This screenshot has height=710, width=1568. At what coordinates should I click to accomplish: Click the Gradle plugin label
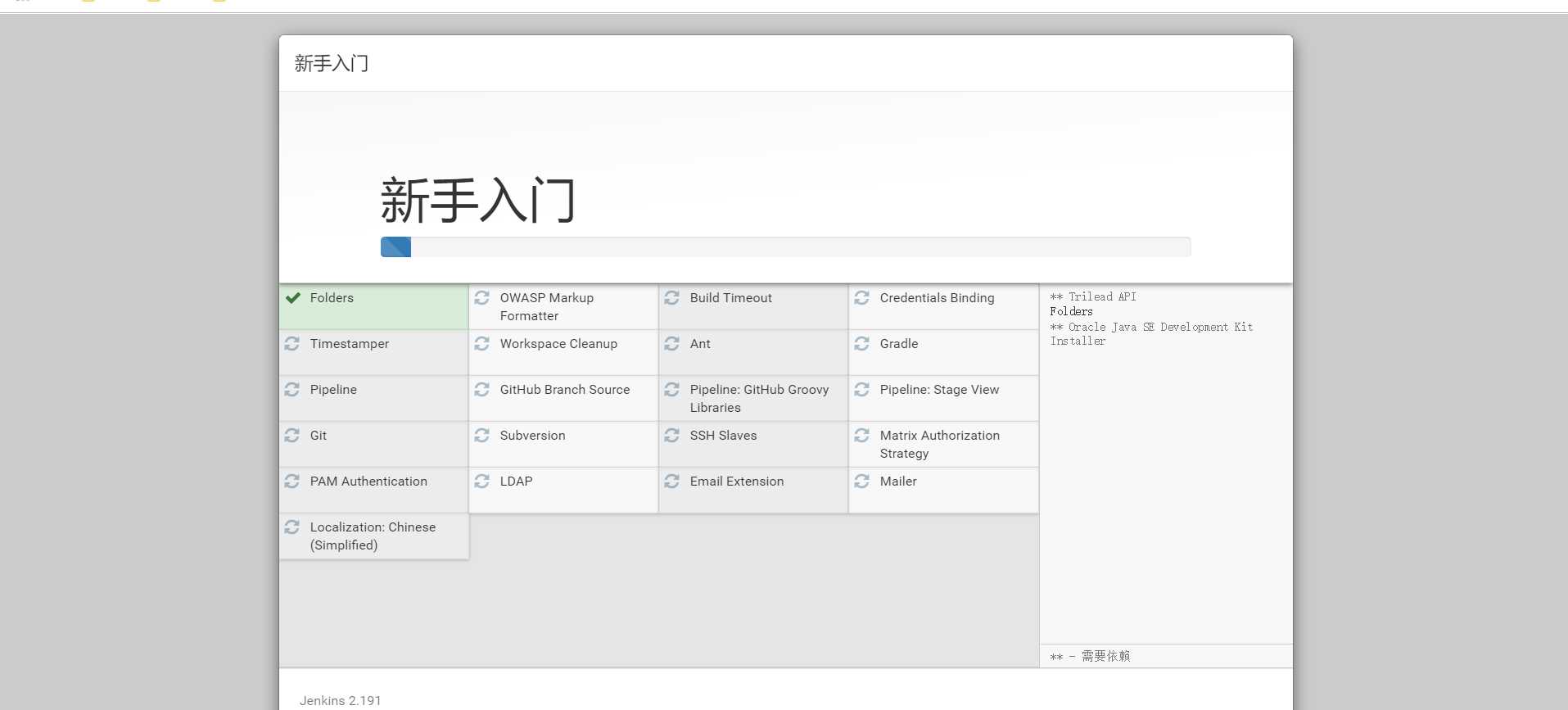899,344
